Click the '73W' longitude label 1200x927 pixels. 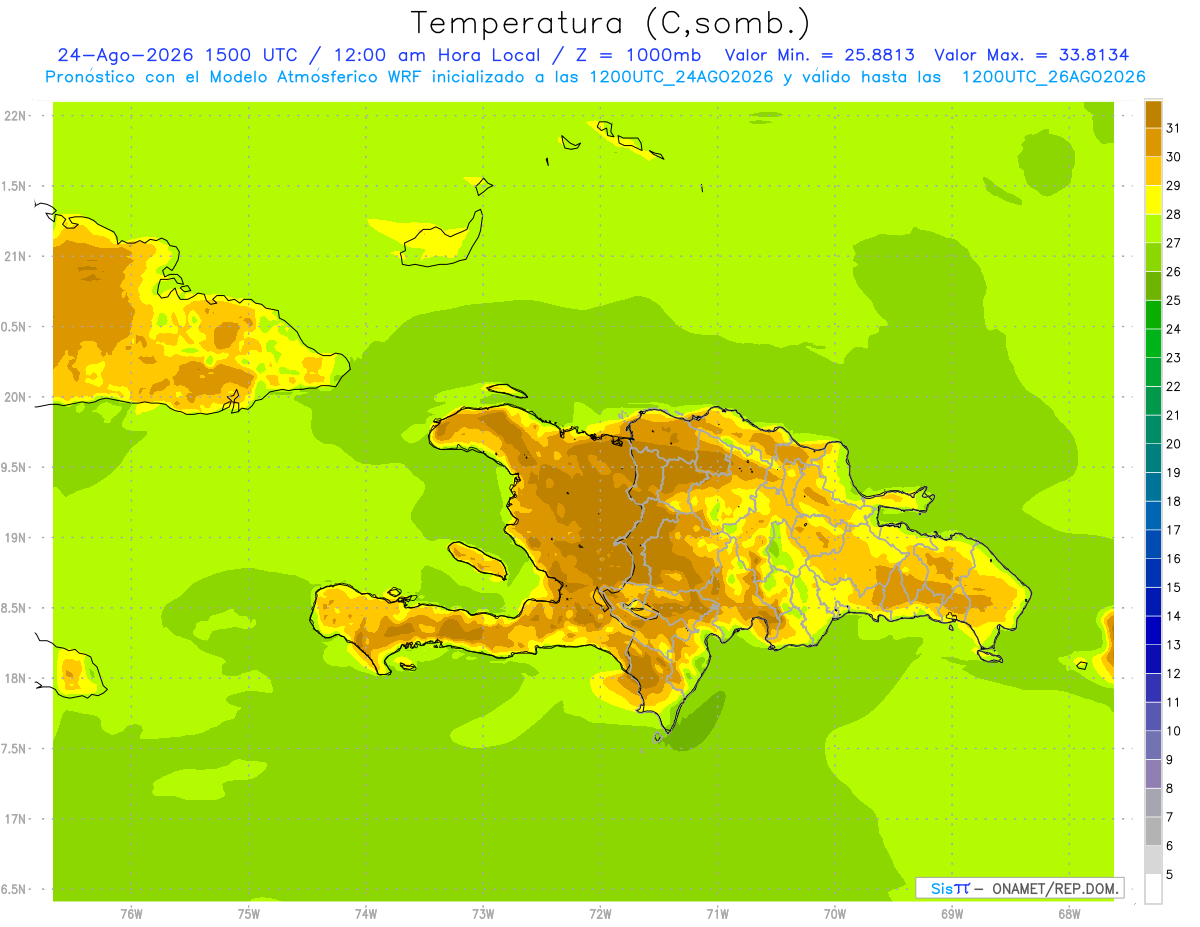coord(483,914)
